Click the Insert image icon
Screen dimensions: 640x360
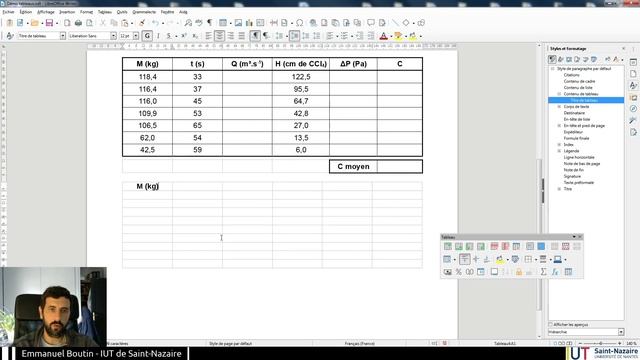pyautogui.click(x=238, y=23)
